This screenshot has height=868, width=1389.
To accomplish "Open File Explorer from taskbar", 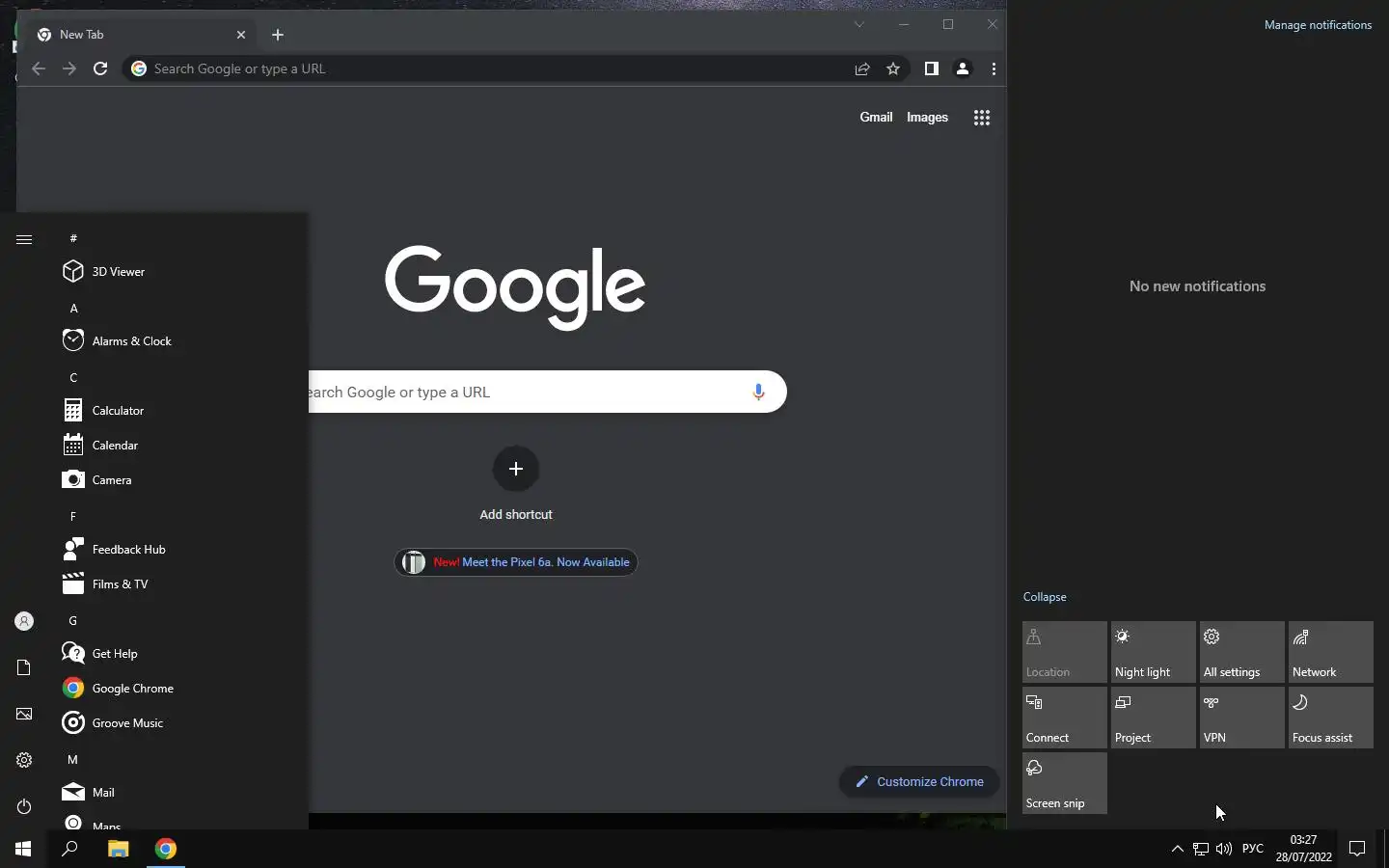I will pyautogui.click(x=118, y=849).
